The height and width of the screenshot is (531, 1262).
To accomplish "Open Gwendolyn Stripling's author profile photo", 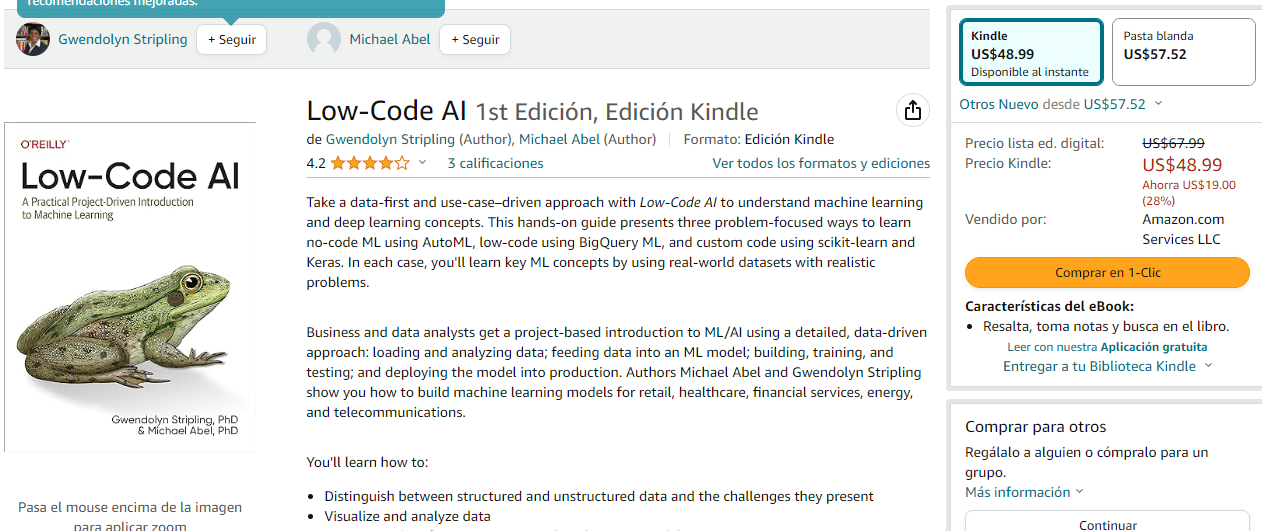I will pos(33,40).
